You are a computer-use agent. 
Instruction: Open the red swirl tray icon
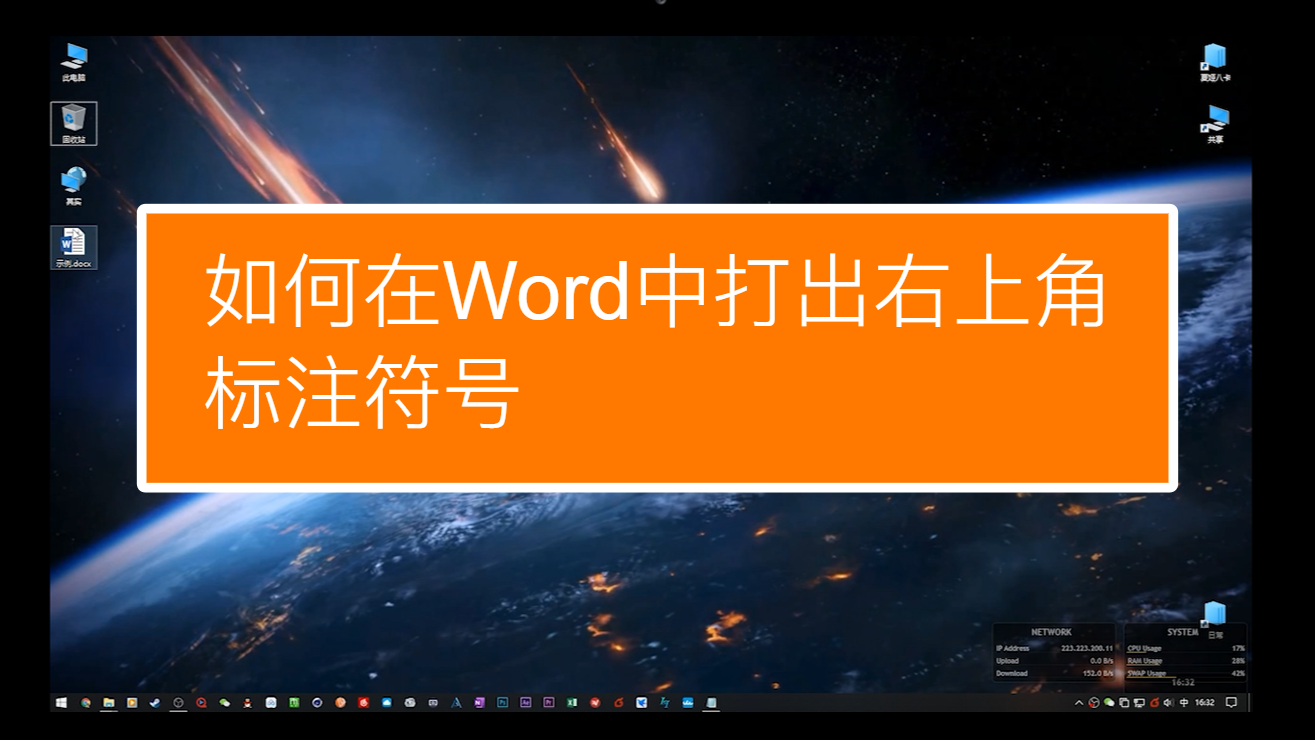coord(1154,703)
